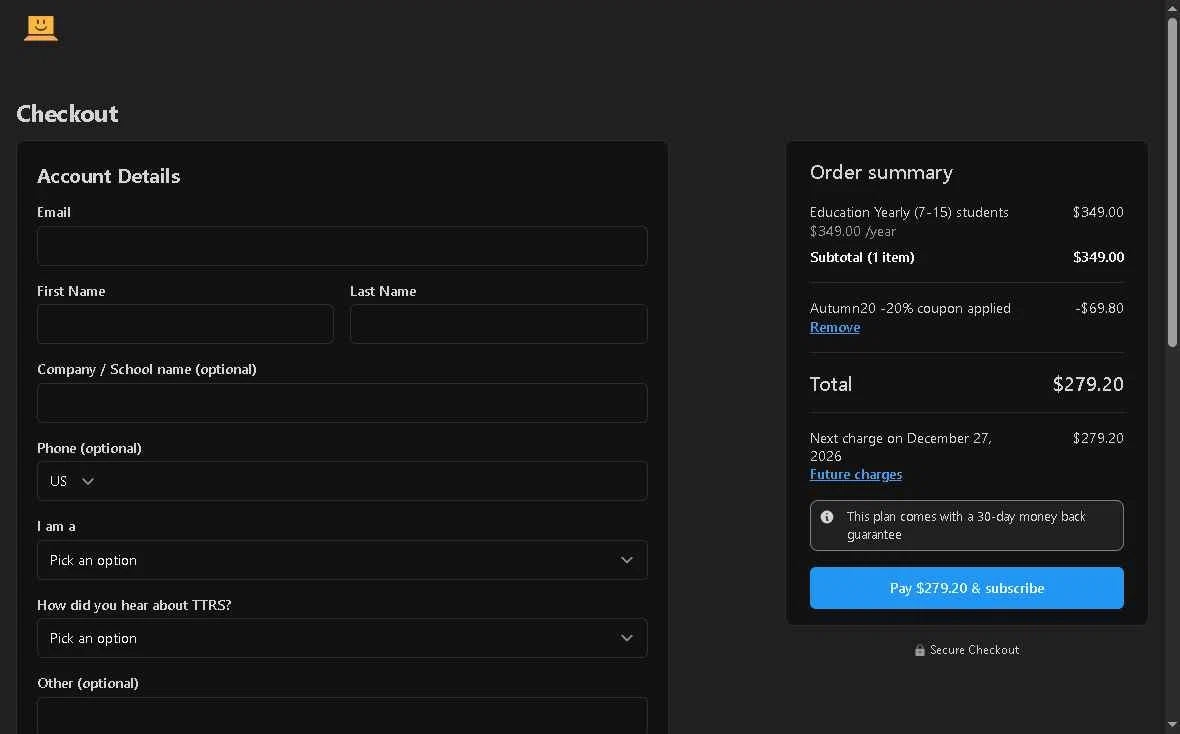Click 'Next charge on December 27, 2026' text
Image resolution: width=1180 pixels, height=734 pixels.
click(901, 447)
